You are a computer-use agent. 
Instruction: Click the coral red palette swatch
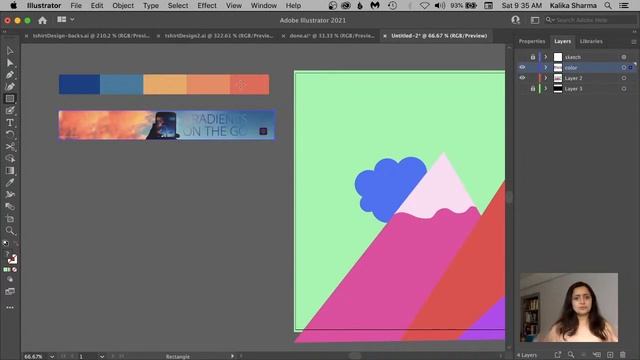[x=249, y=84]
